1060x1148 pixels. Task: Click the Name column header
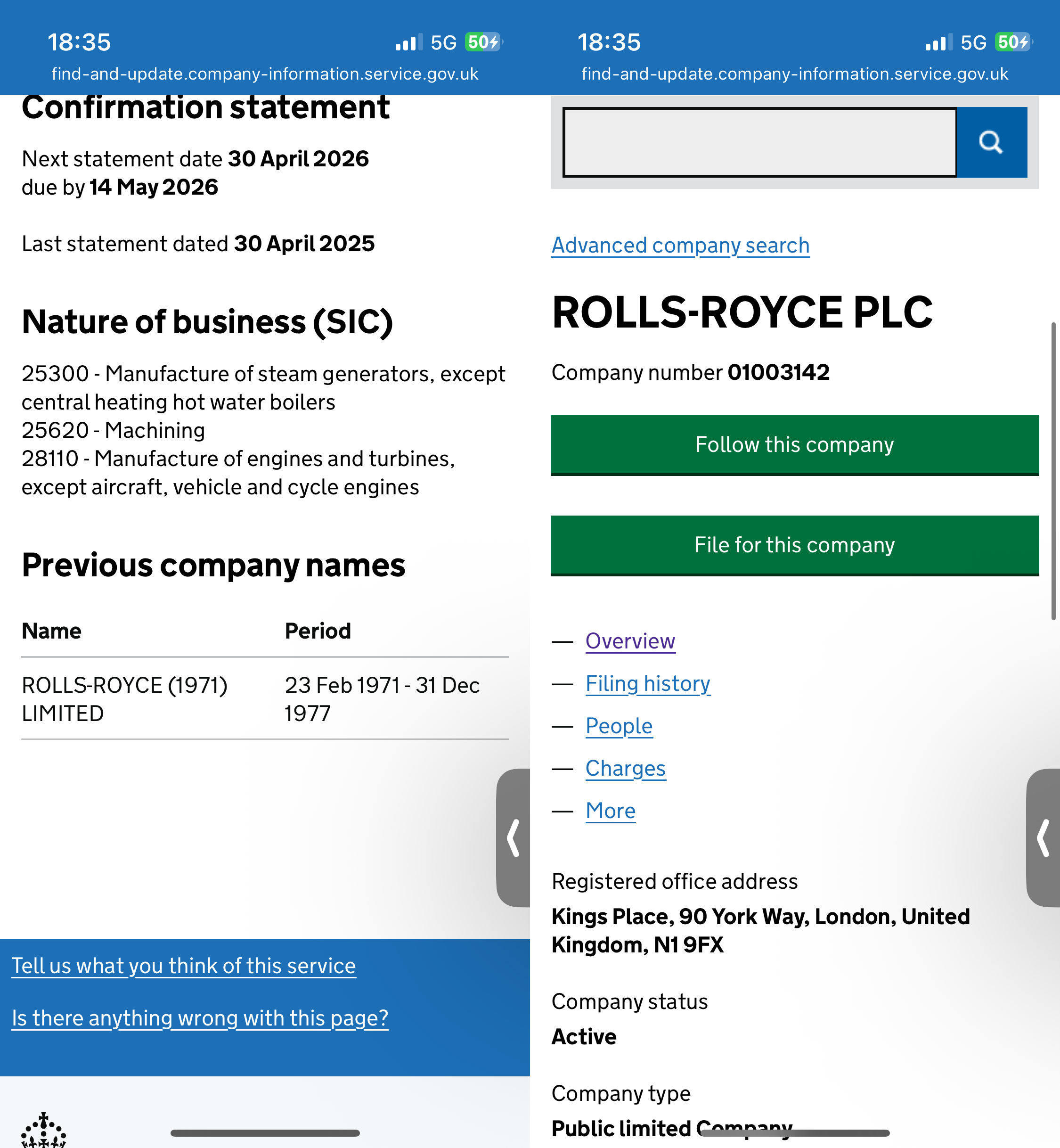point(52,631)
